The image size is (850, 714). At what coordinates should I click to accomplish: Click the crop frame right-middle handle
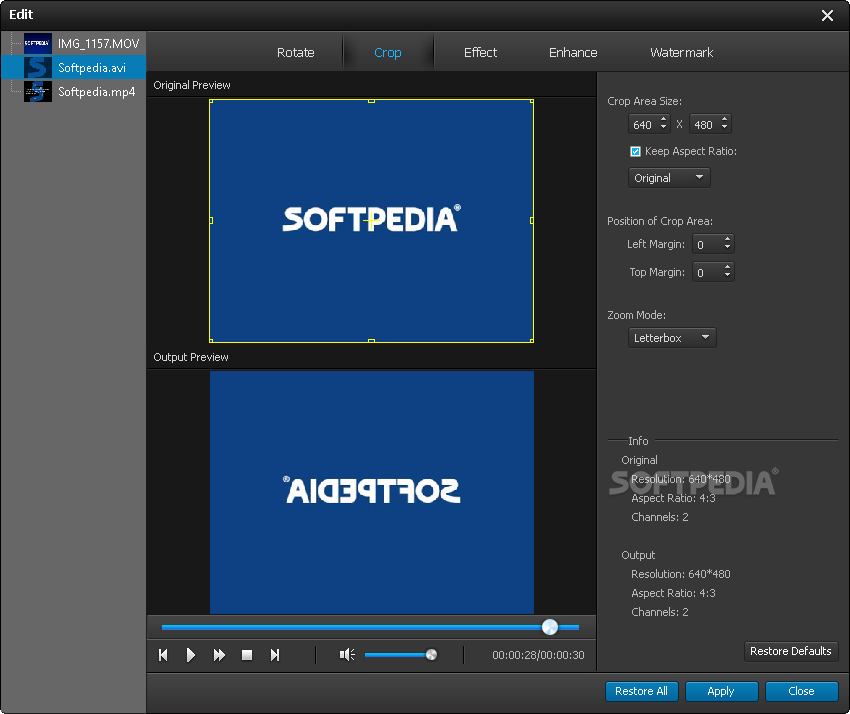[x=532, y=220]
